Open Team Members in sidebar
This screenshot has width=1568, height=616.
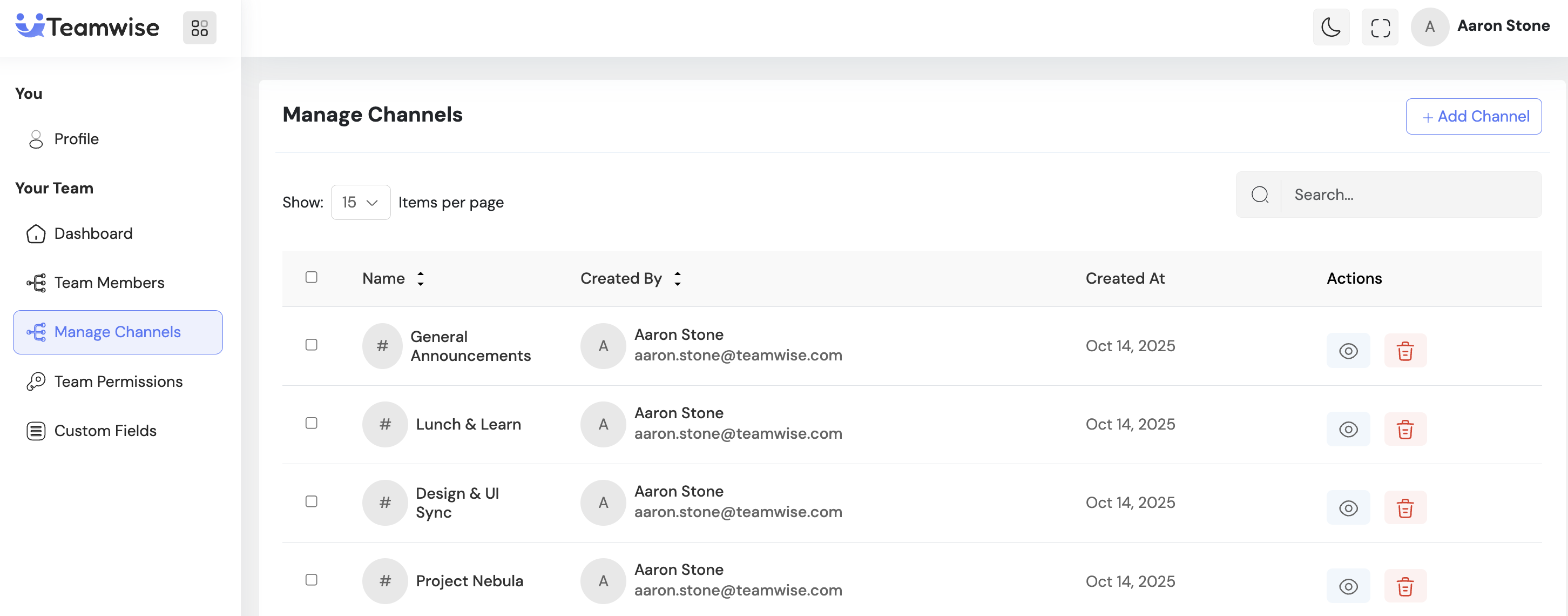point(109,283)
